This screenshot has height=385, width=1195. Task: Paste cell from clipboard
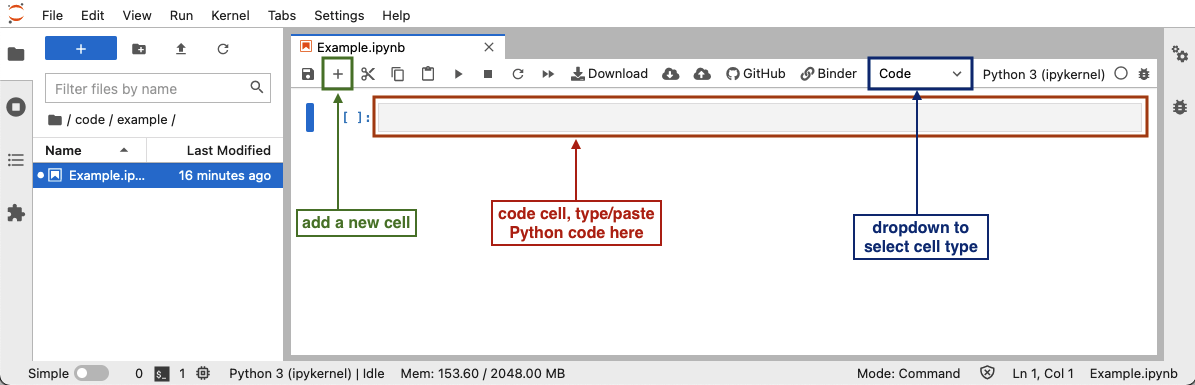pos(428,74)
